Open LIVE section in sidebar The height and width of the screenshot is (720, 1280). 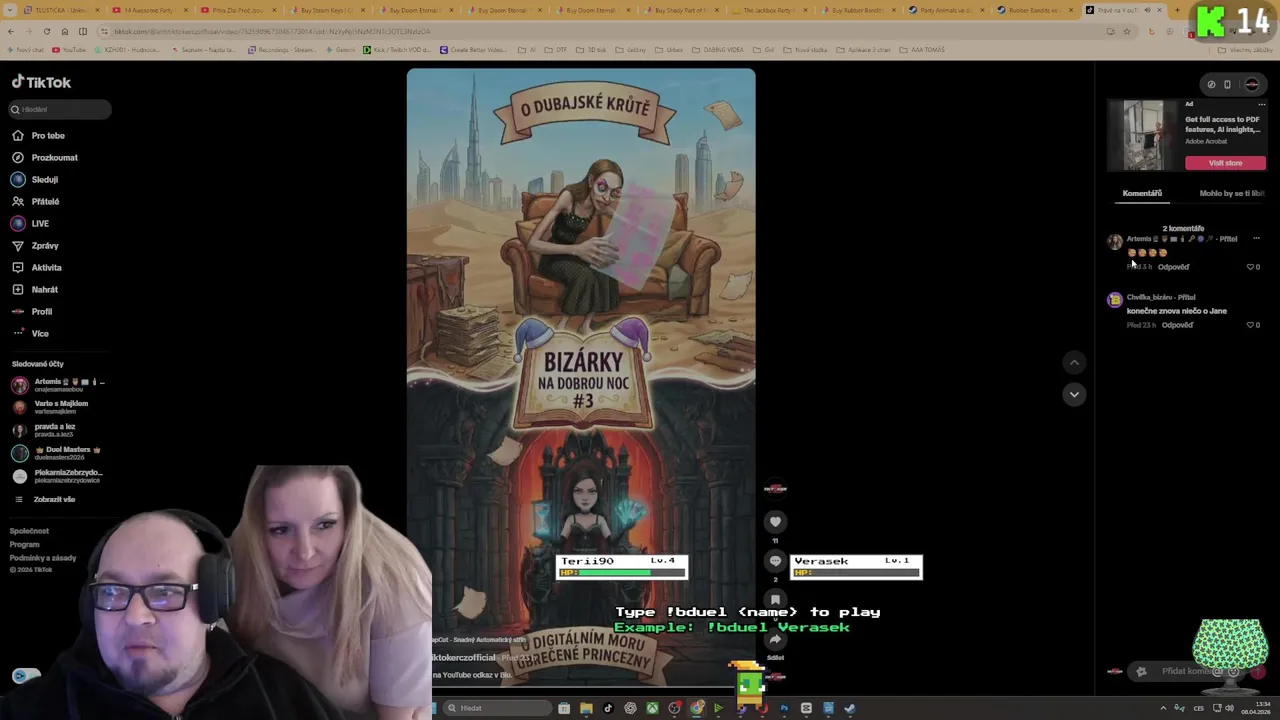[30, 223]
